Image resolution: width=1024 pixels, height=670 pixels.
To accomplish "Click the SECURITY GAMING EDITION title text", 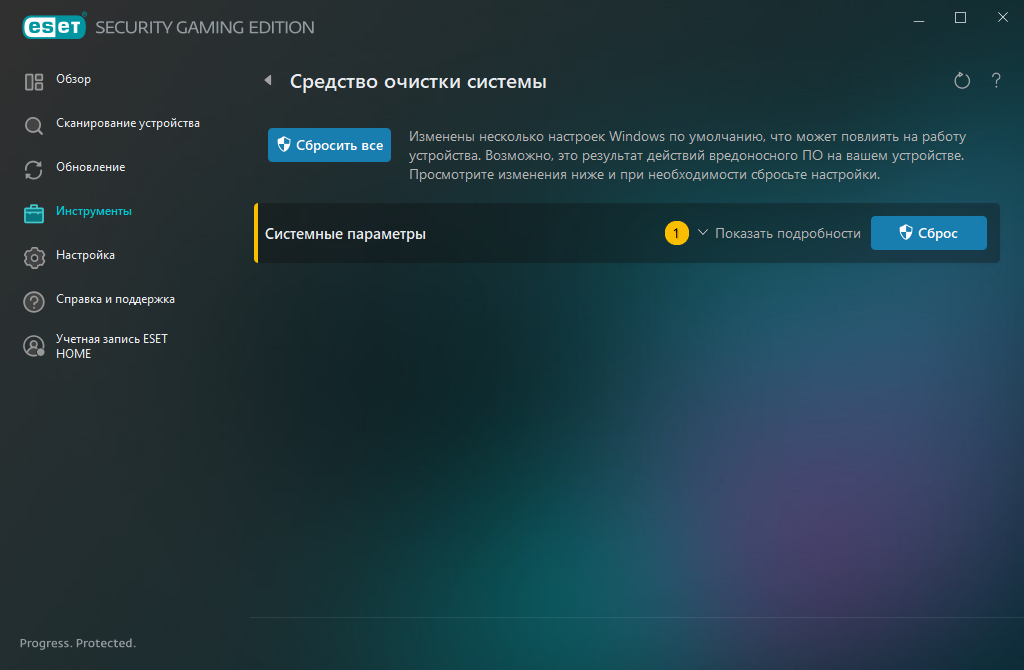I will [x=205, y=27].
